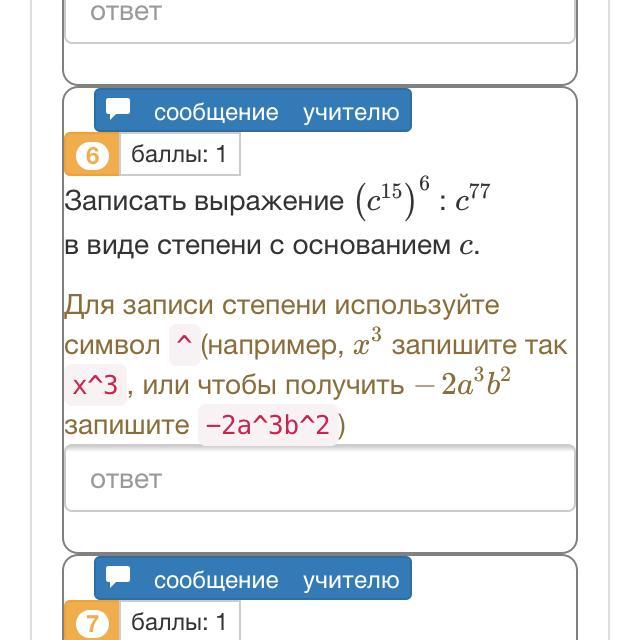Click the 'Записать выражение' task text
Viewport: 640px width, 640px height.
pos(204,201)
